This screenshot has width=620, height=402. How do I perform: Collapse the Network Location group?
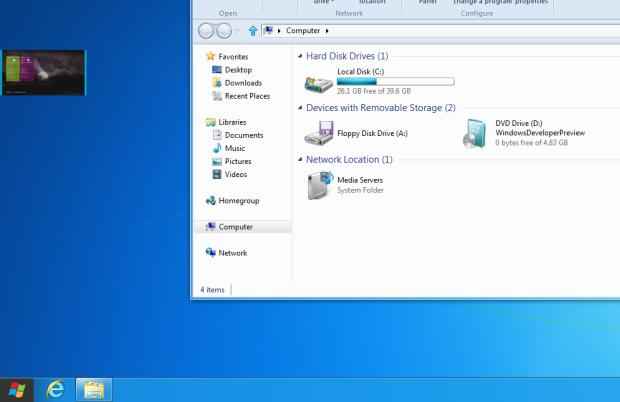pos(300,159)
